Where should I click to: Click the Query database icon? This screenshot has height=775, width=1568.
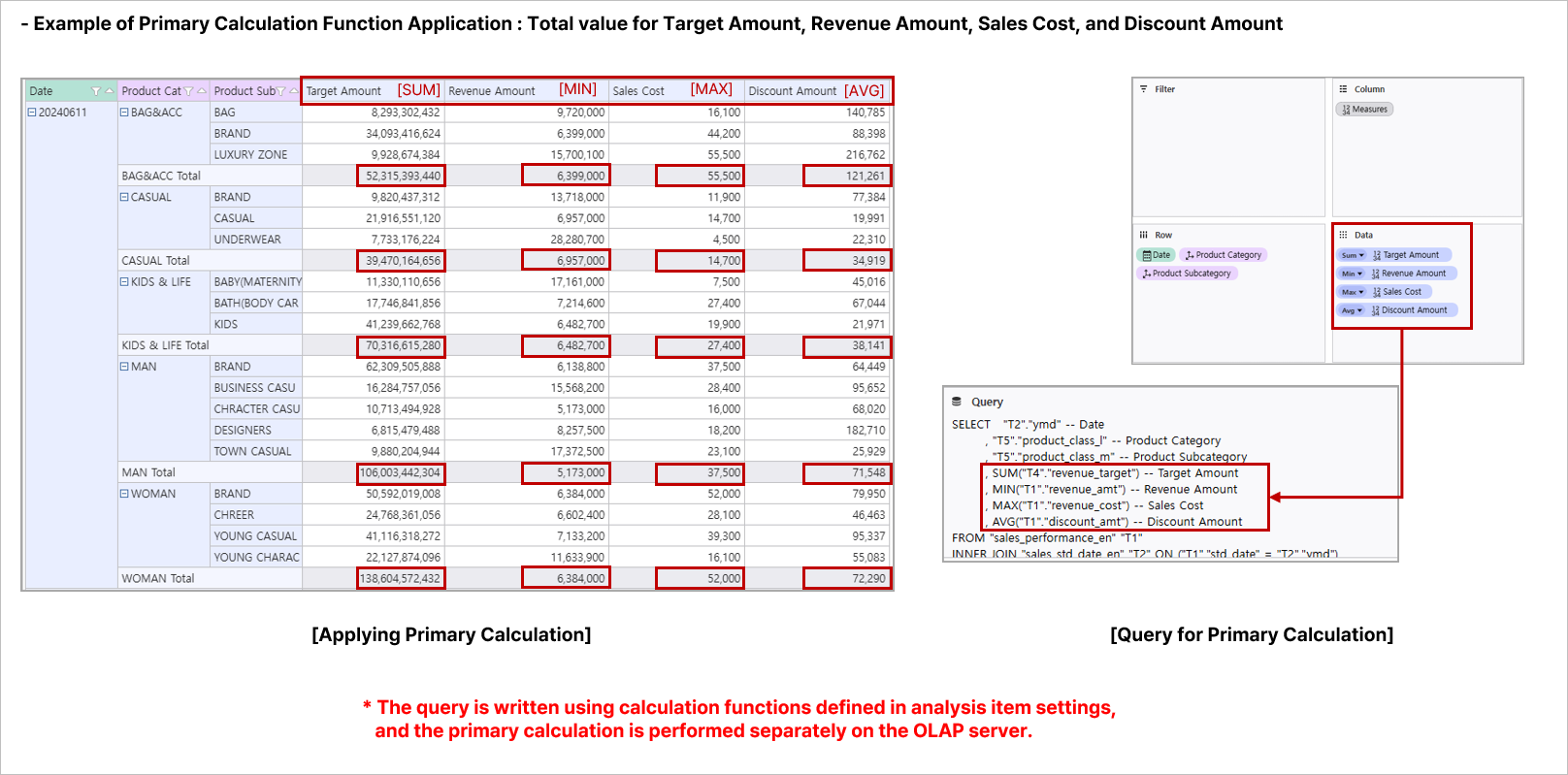coord(957,402)
